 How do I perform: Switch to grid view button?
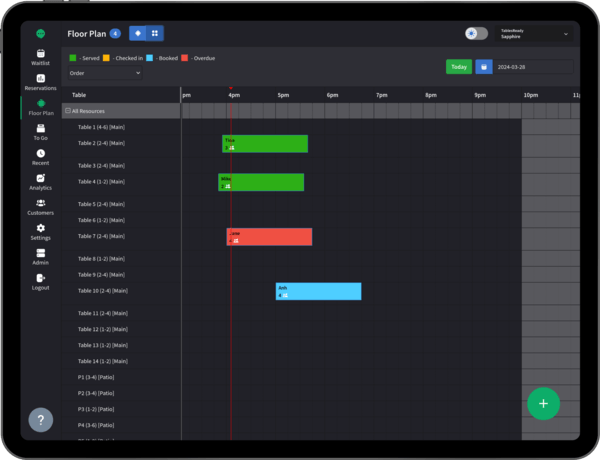155,33
